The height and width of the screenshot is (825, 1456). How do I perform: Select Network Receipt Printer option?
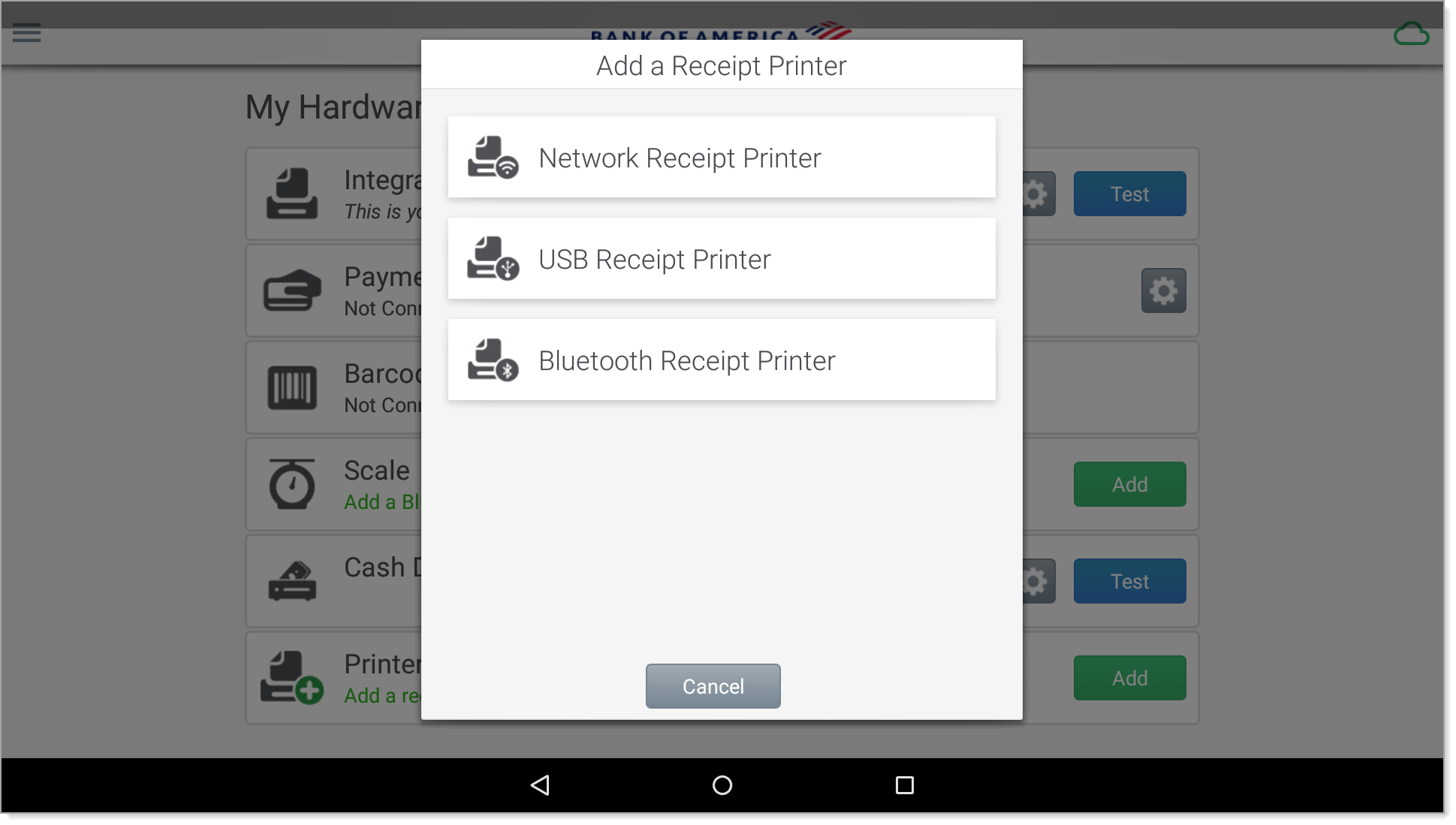722,157
